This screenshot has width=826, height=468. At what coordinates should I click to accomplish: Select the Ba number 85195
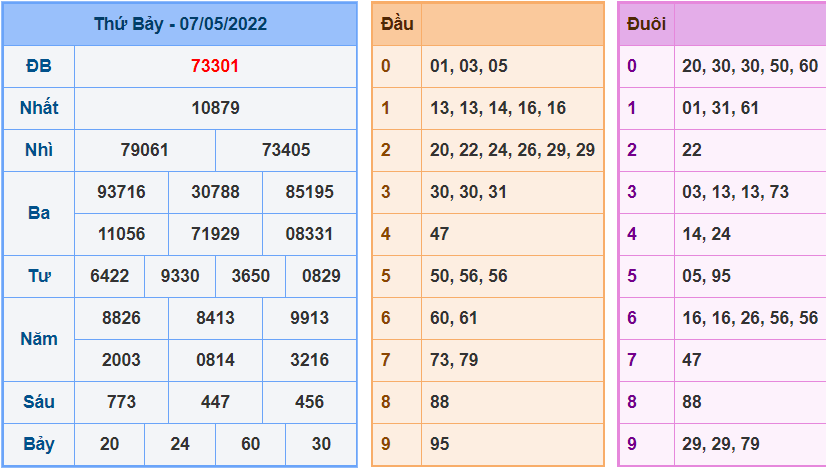coord(309,192)
